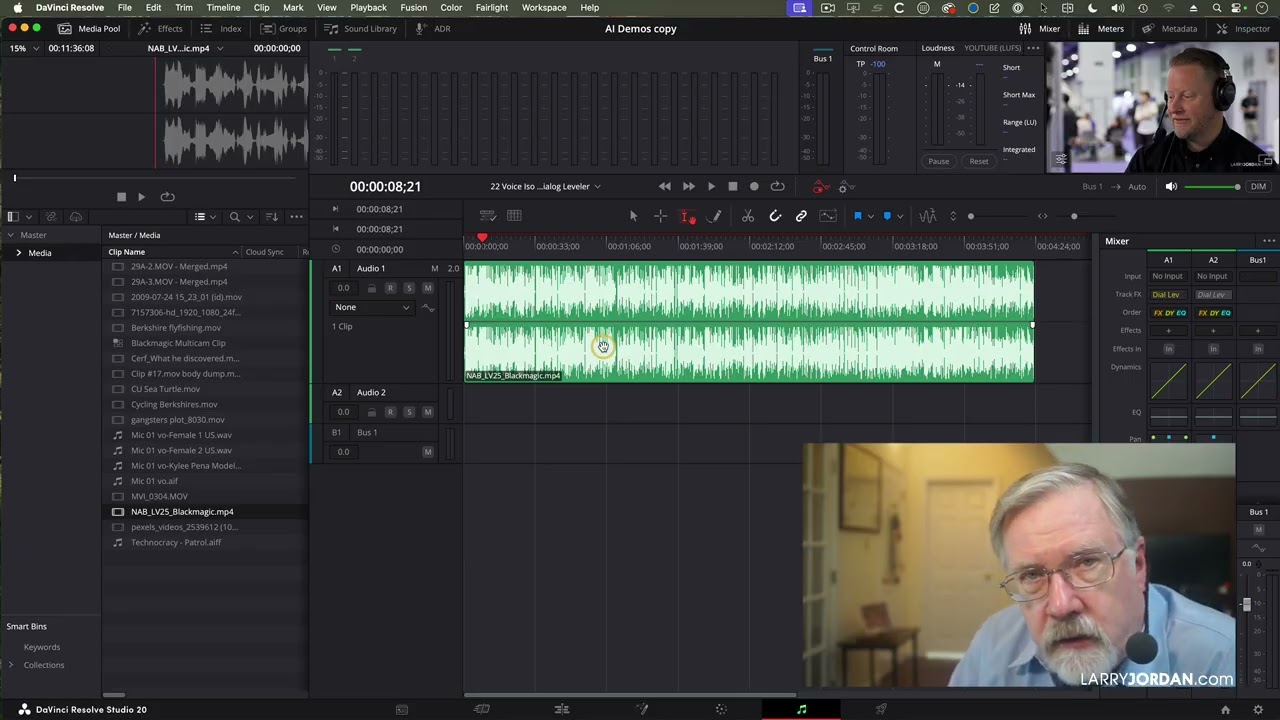1280x720 pixels.
Task: Stop the media pool preview clip
Action: (x=121, y=197)
